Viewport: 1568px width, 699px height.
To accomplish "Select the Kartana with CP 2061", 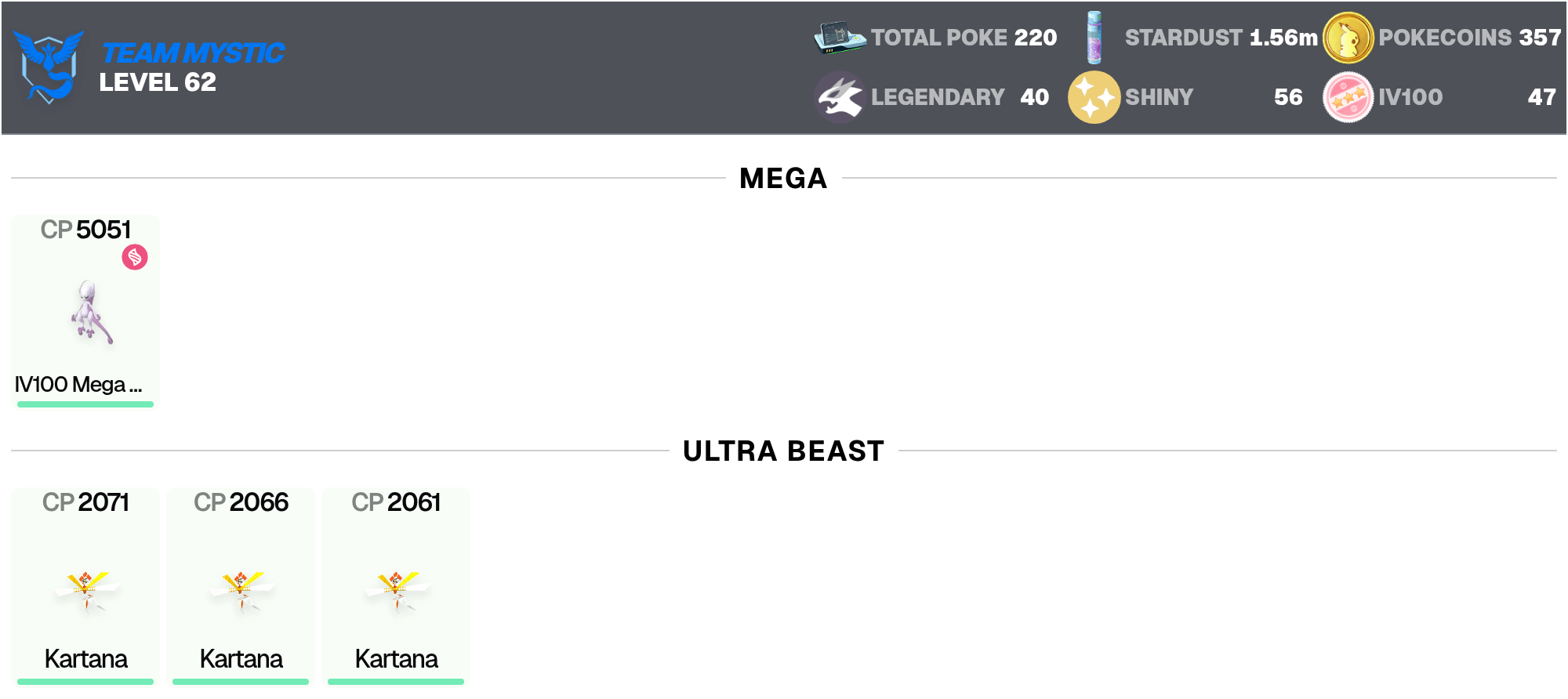I will (x=396, y=585).
